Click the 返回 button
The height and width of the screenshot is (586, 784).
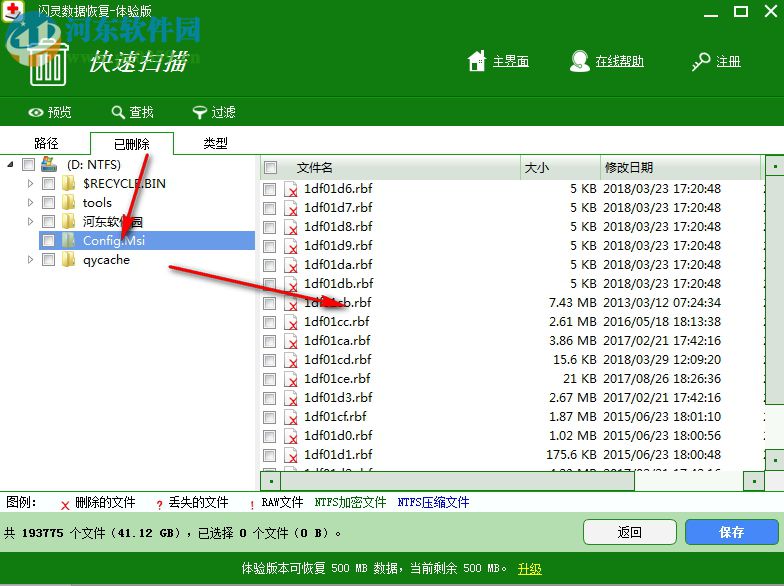coord(630,532)
